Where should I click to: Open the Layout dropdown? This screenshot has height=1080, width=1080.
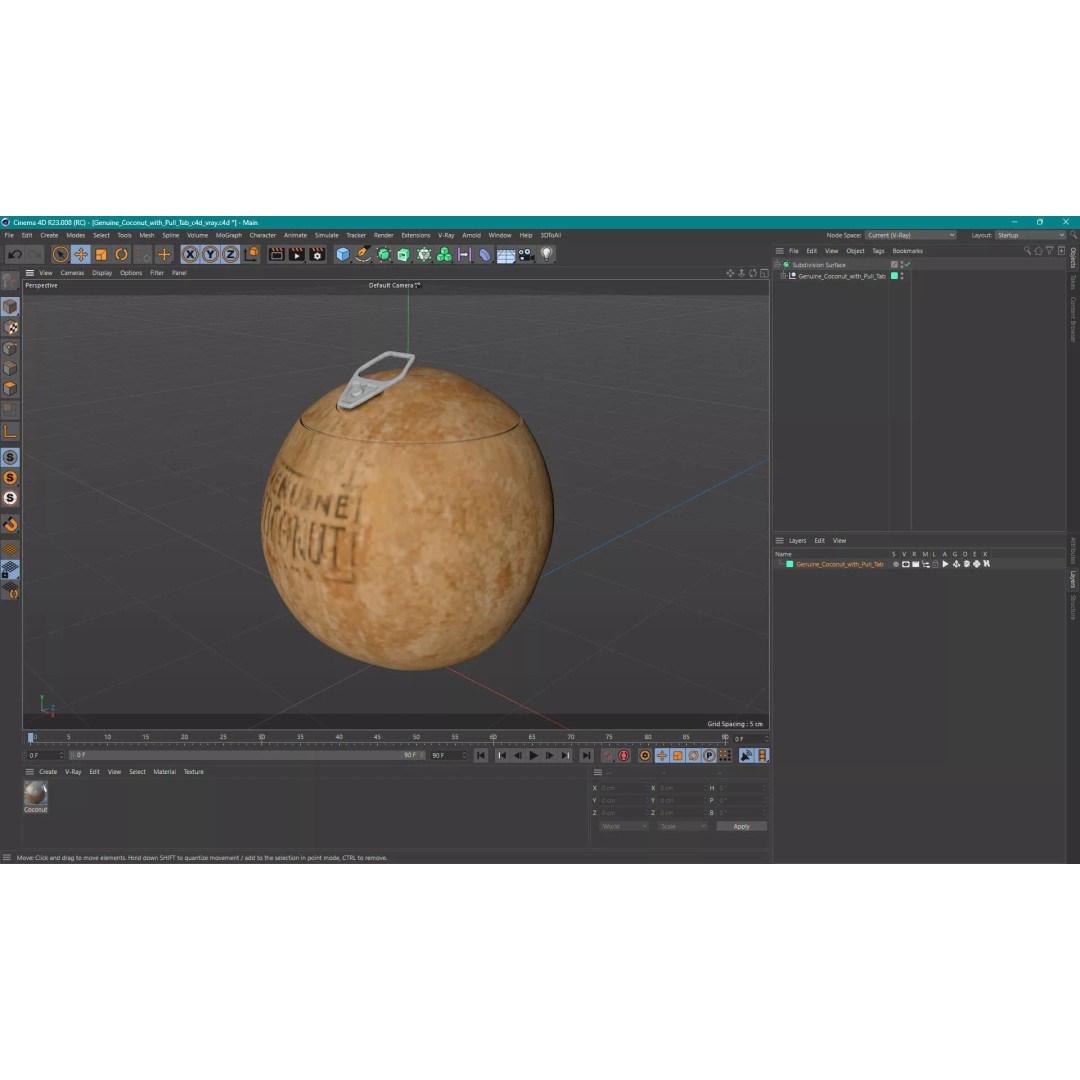coord(1030,236)
